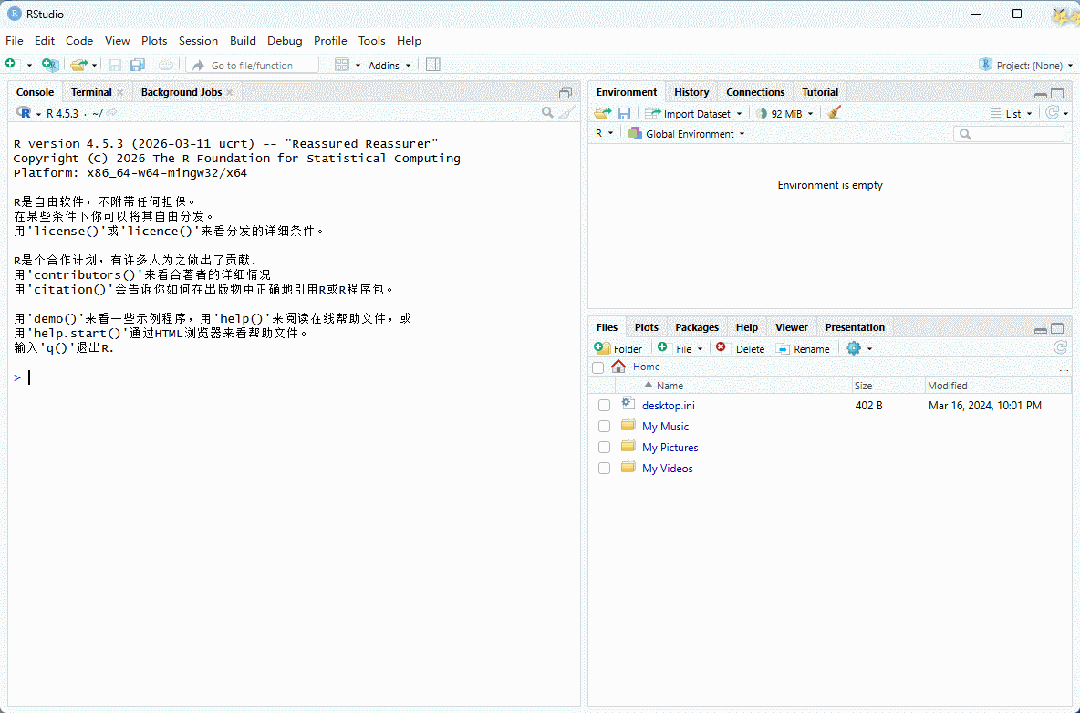The image size is (1080, 713).
Task: Click the Environment search field
Action: [1010, 134]
